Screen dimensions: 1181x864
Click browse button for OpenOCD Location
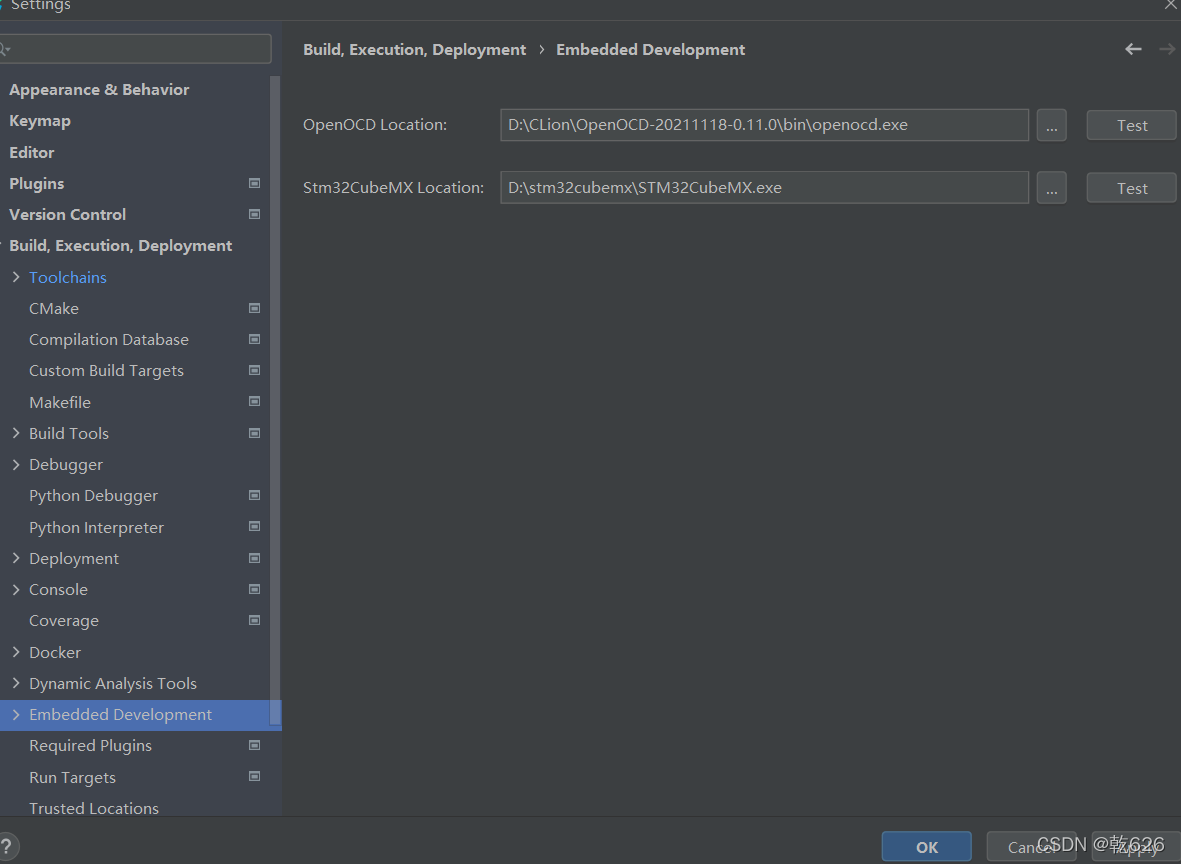click(1051, 125)
